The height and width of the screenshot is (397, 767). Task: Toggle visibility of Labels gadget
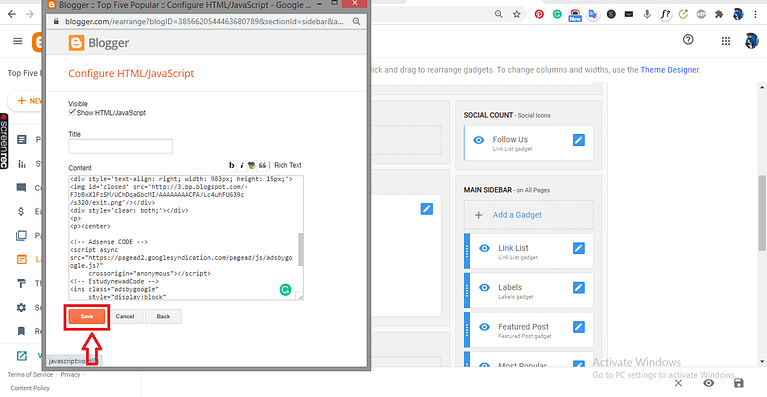tap(484, 287)
